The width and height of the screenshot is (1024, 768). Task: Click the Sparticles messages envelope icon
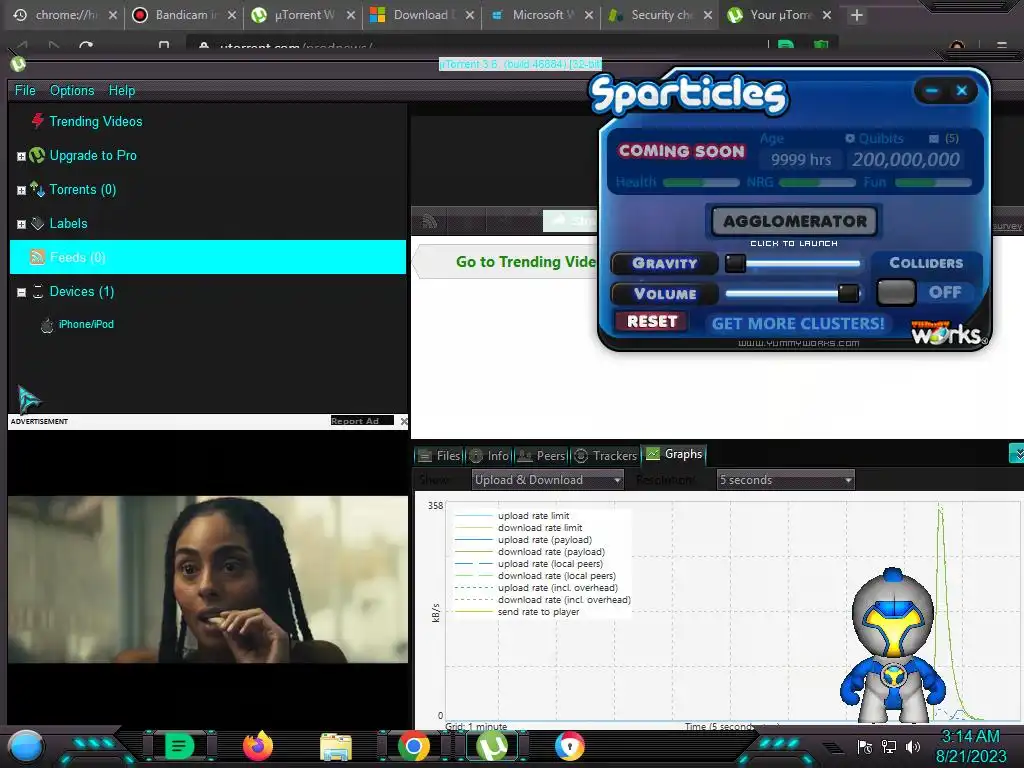pos(934,138)
